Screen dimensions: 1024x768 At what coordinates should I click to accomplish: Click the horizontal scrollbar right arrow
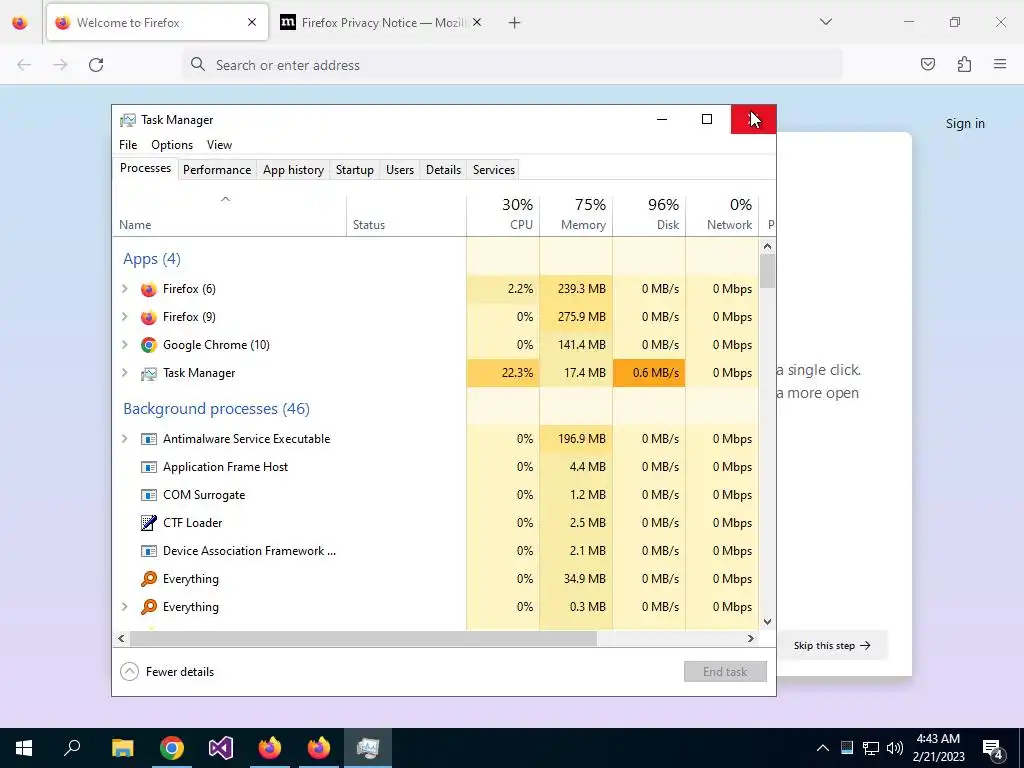click(751, 638)
